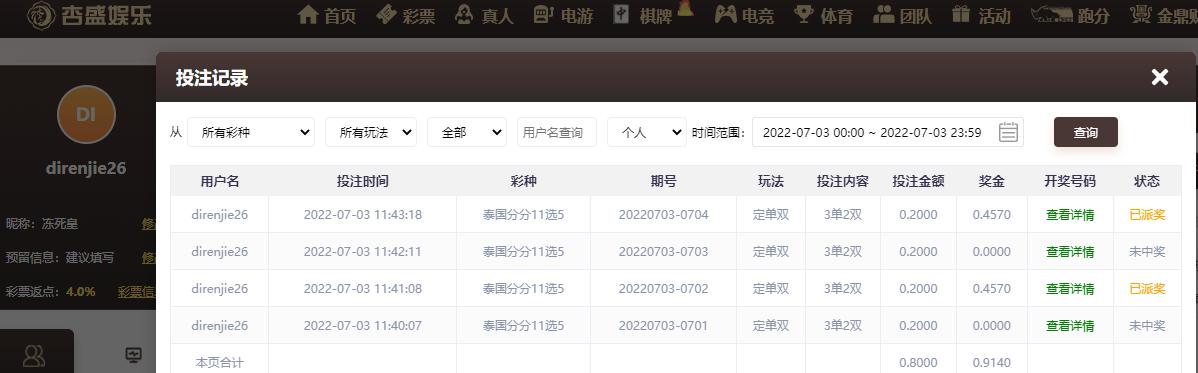Click the 投注金额 column header
The height and width of the screenshot is (373, 1198).
(918, 181)
